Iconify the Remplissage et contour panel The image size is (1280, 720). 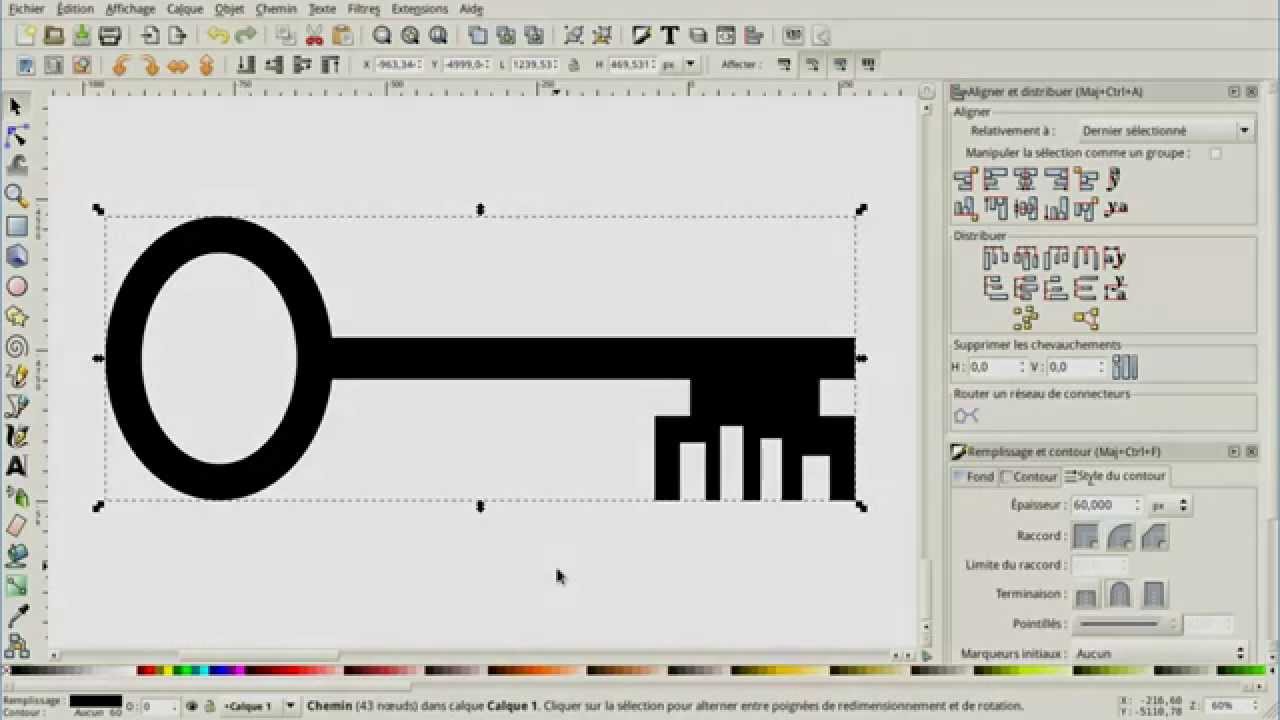(1234, 451)
